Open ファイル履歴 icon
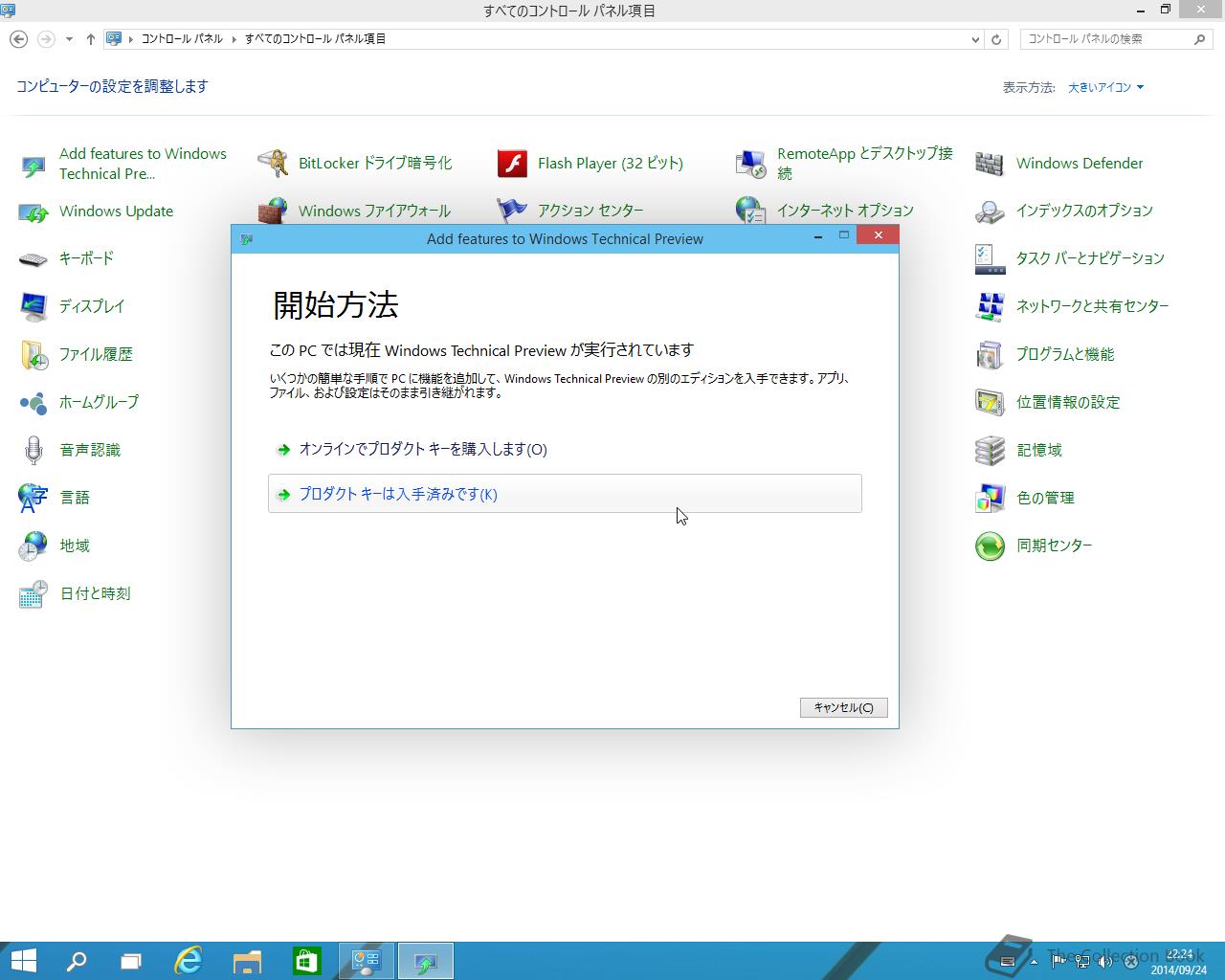1225x980 pixels. tap(33, 355)
